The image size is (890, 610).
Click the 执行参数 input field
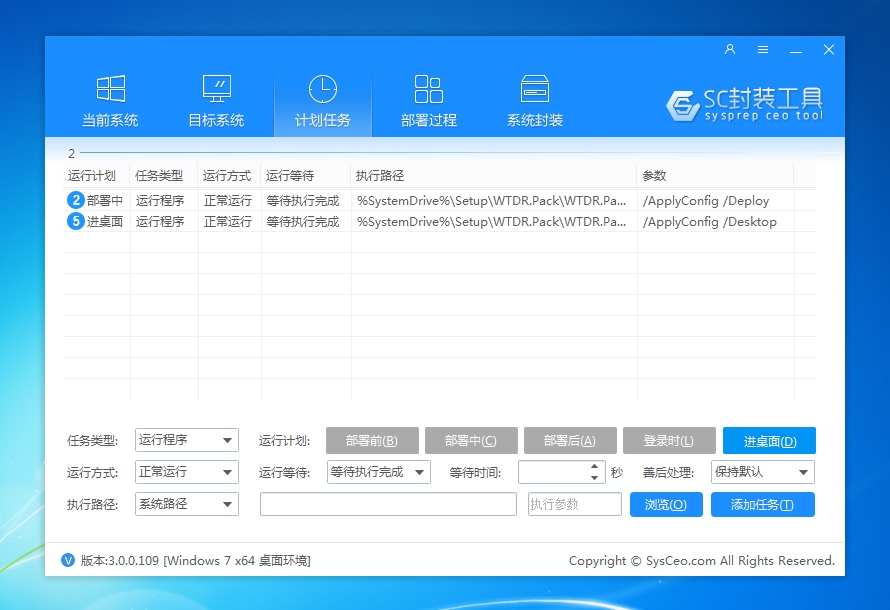click(574, 505)
